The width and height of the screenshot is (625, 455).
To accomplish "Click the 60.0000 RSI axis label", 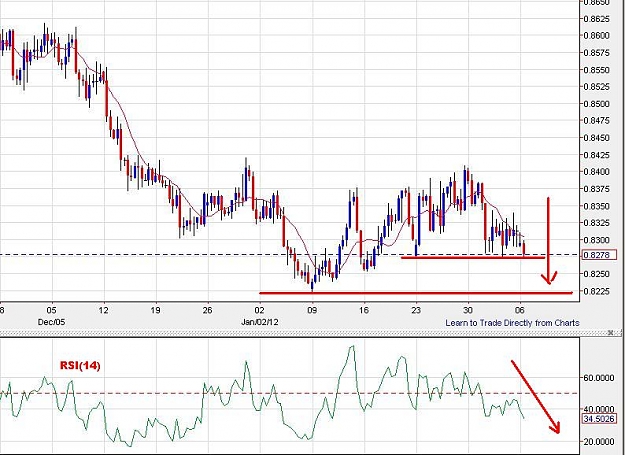I will point(598,378).
